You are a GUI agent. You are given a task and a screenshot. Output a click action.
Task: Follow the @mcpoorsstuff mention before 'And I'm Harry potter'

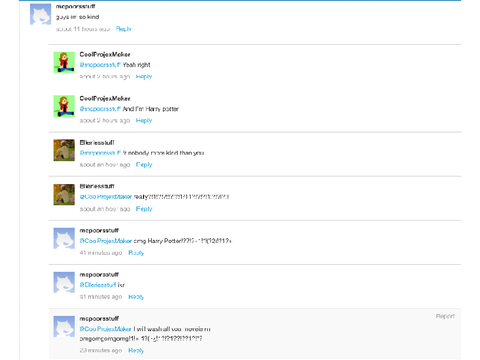(100, 109)
